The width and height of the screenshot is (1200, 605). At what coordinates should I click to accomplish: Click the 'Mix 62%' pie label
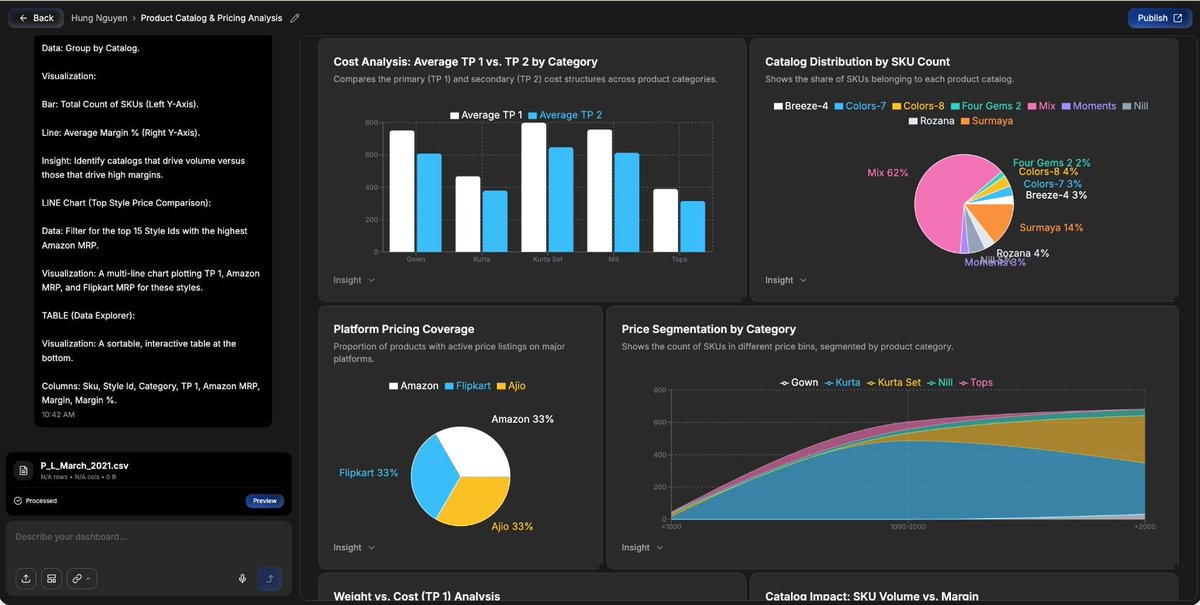[888, 173]
